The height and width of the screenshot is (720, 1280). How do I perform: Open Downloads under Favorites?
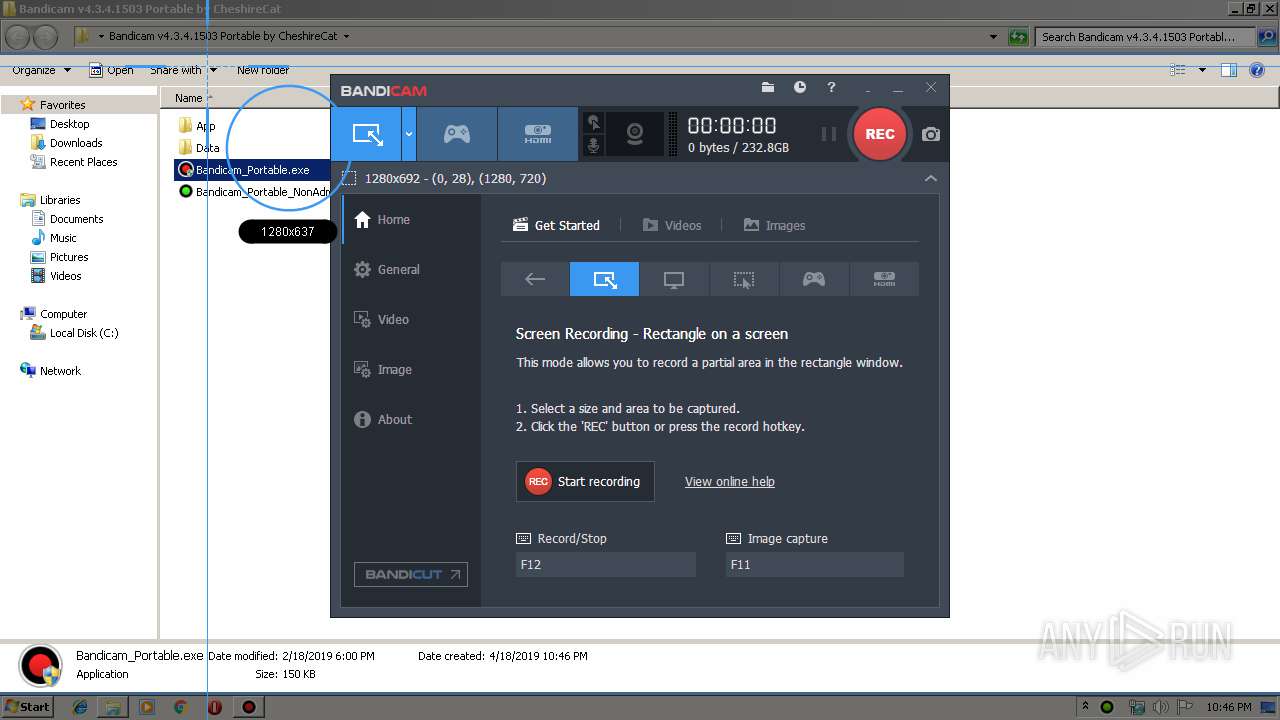click(76, 143)
